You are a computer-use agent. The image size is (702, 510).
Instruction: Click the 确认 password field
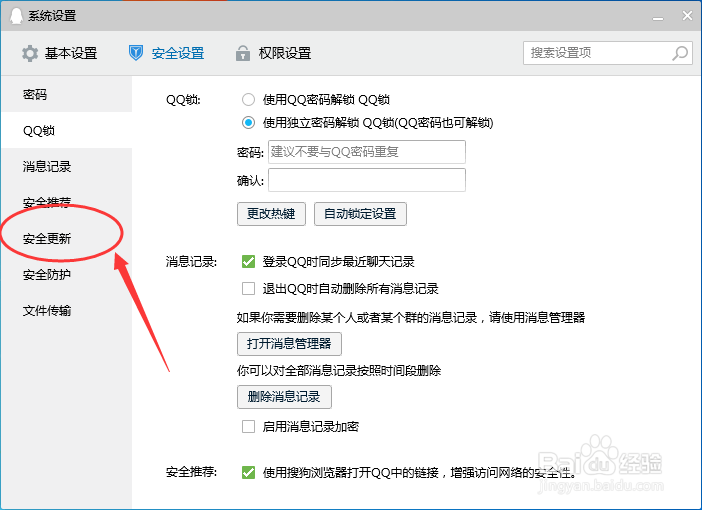(x=367, y=180)
